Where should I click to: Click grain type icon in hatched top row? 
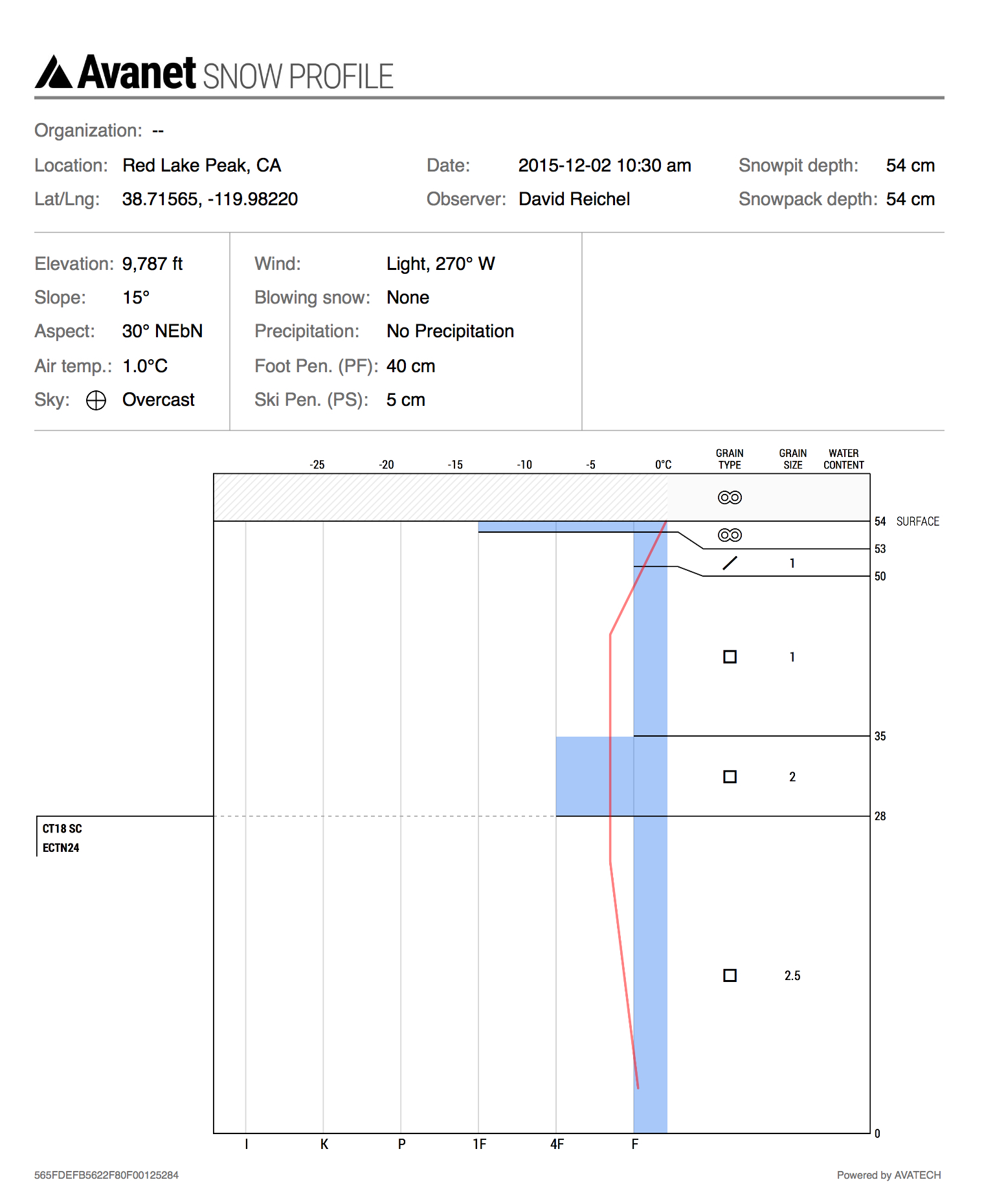(730, 497)
